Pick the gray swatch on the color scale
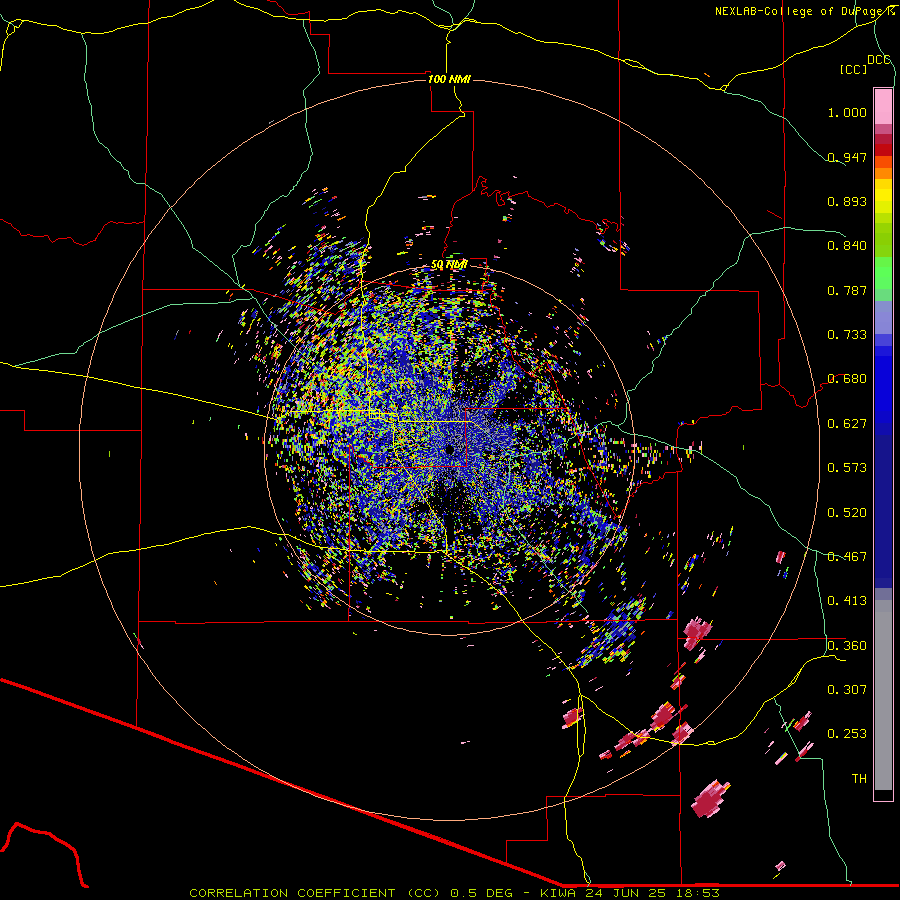Image resolution: width=900 pixels, height=900 pixels. pos(883,695)
